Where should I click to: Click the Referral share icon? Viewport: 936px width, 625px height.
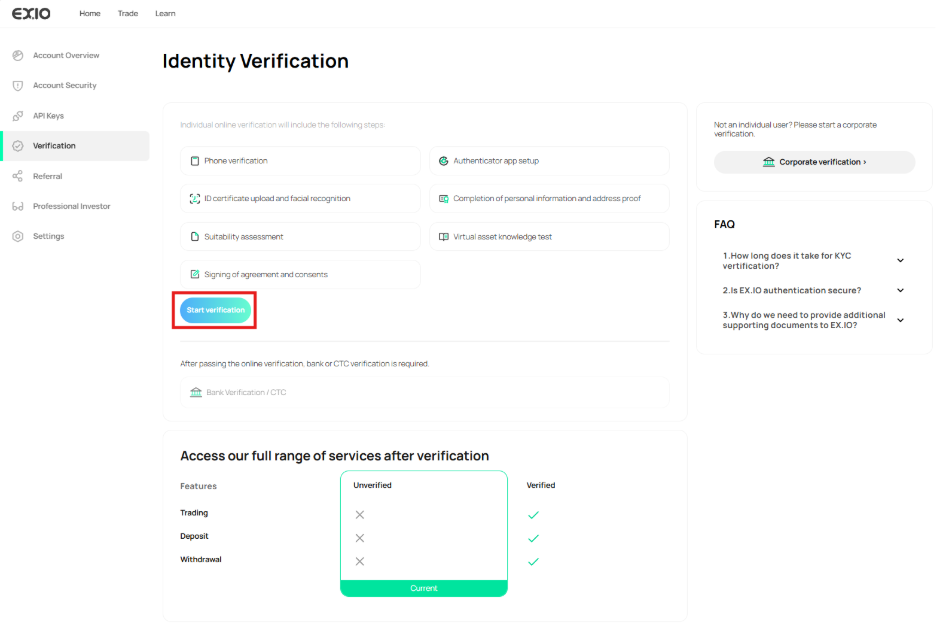pos(18,176)
